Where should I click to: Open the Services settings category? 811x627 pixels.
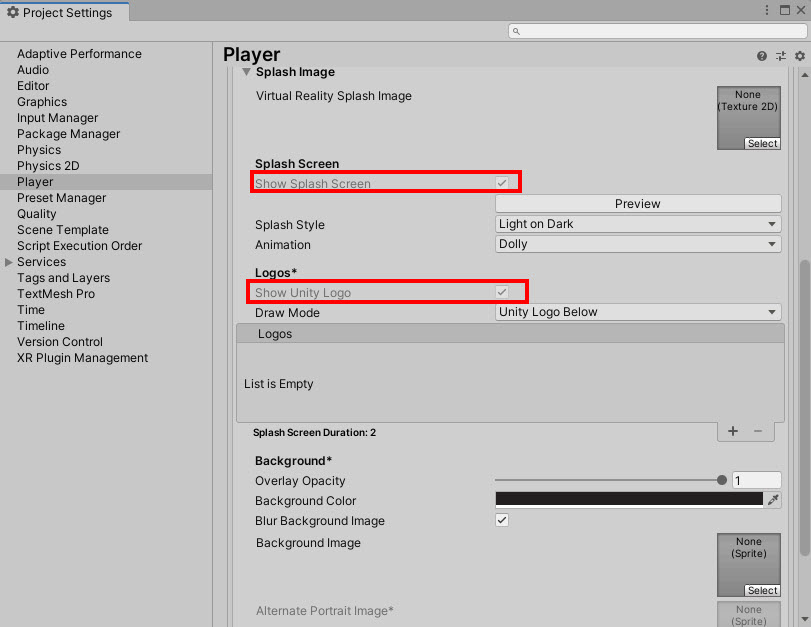click(x=41, y=262)
